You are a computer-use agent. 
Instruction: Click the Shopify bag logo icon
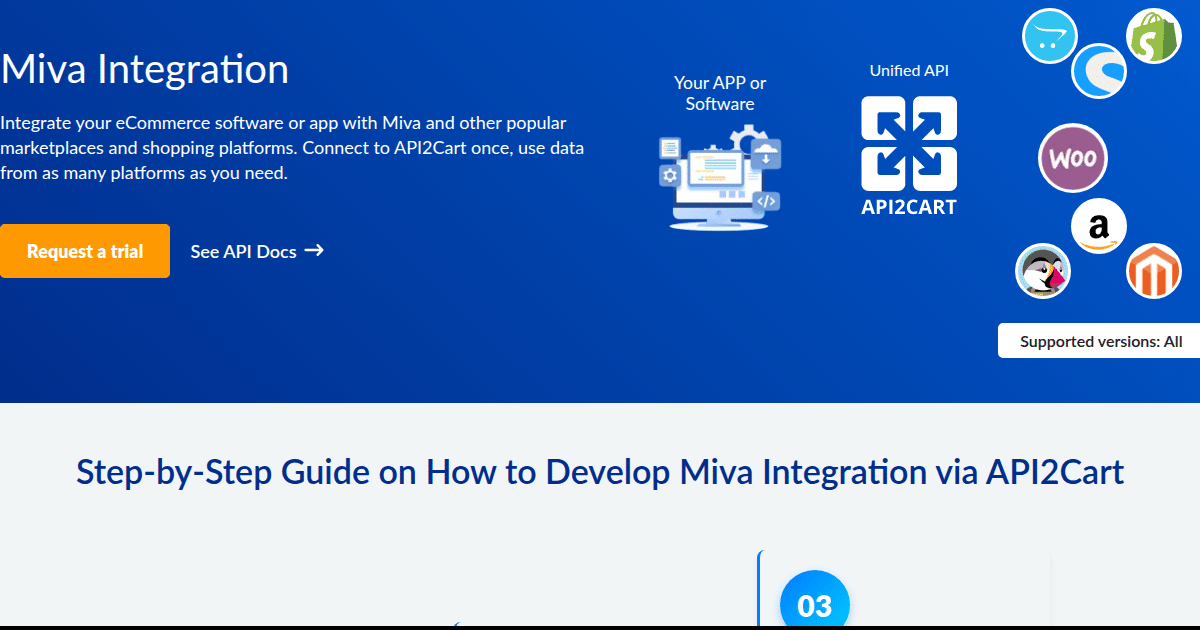[1154, 37]
